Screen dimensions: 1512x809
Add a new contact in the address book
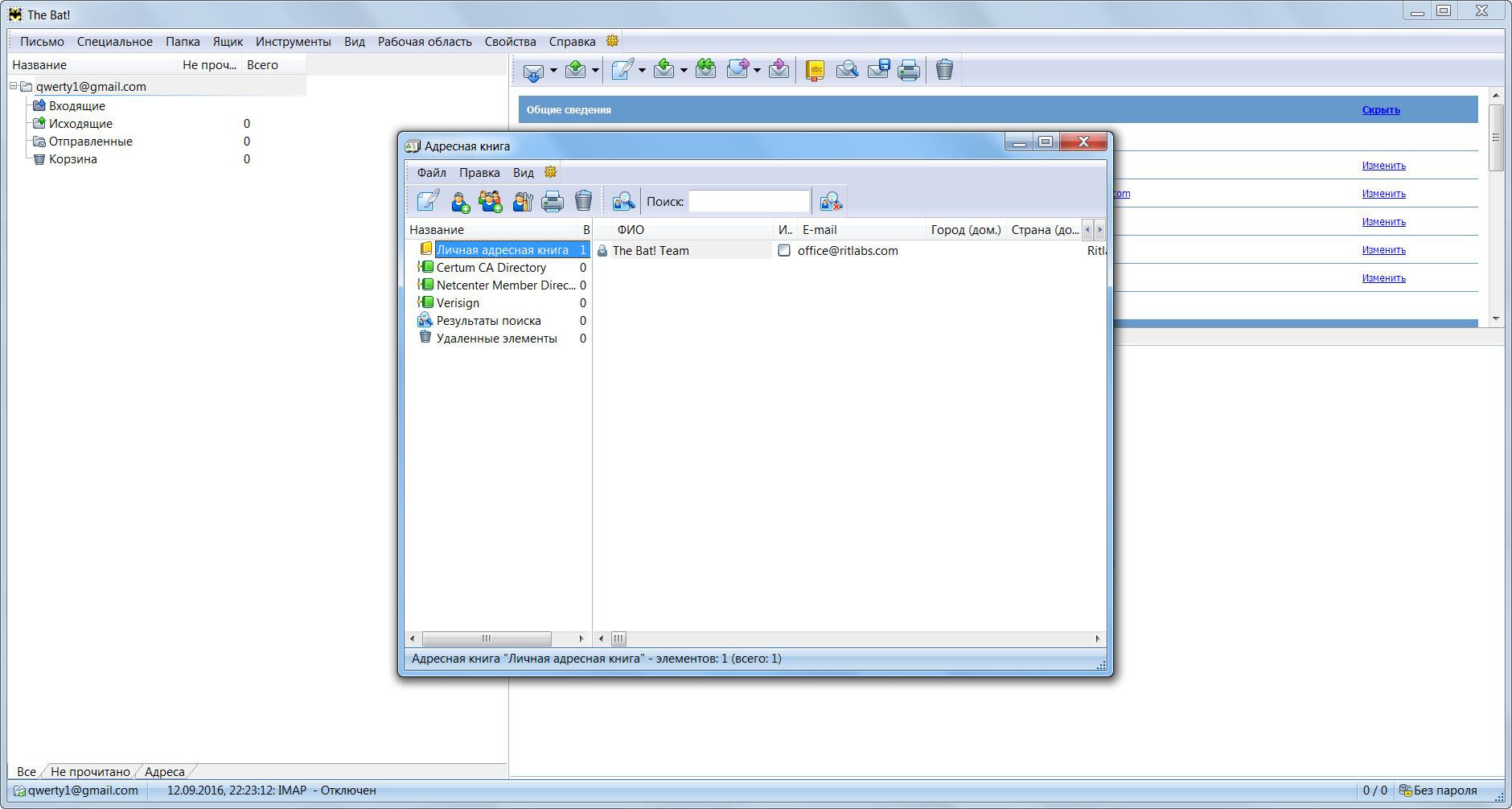click(x=460, y=201)
